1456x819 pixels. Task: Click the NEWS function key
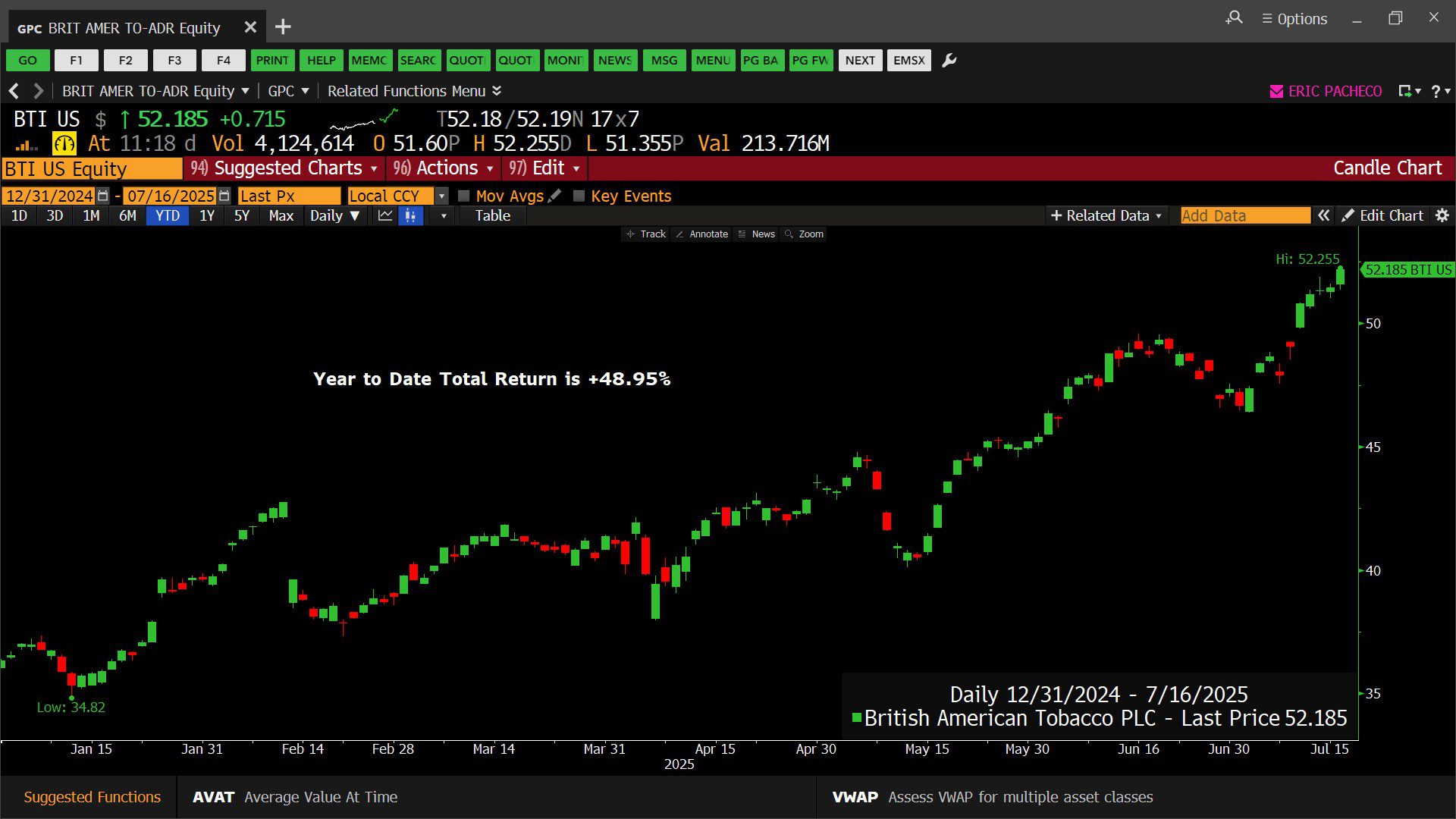(x=615, y=61)
